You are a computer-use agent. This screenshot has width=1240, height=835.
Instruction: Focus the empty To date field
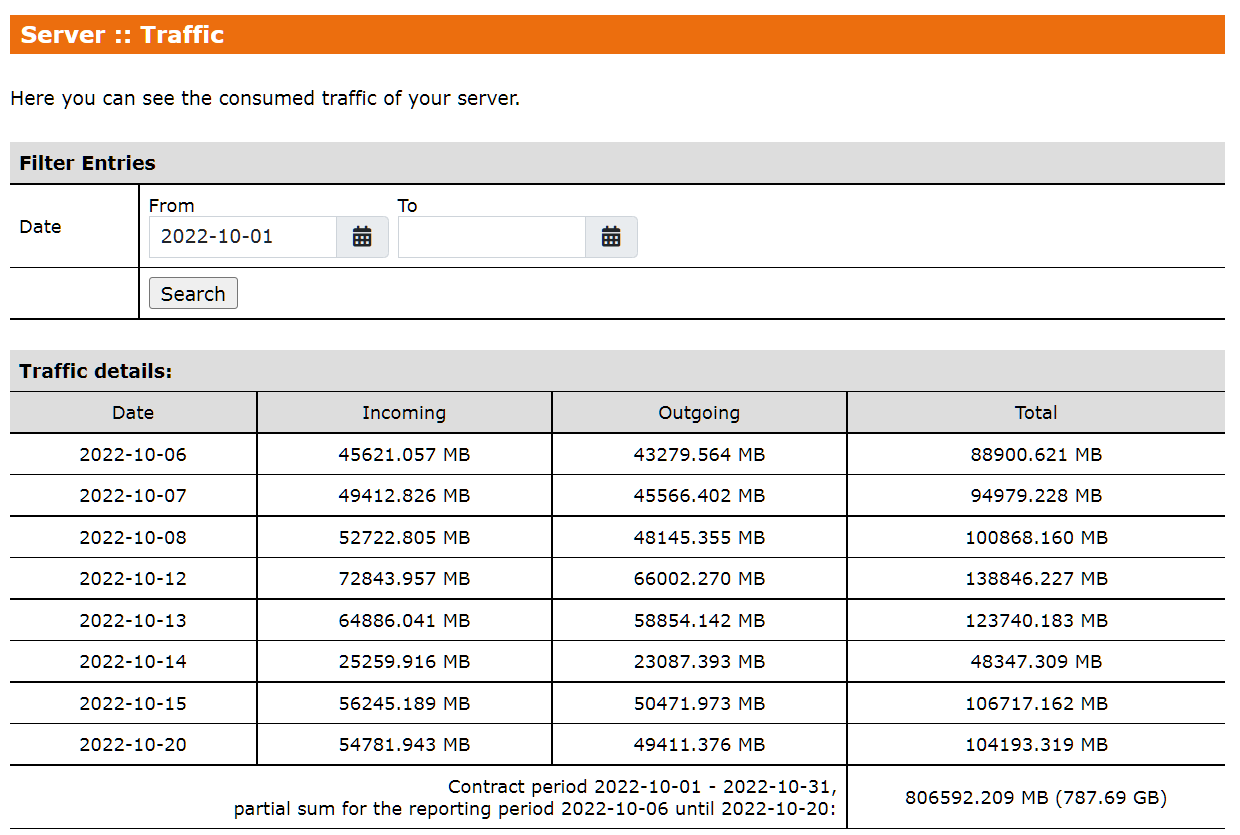point(491,237)
